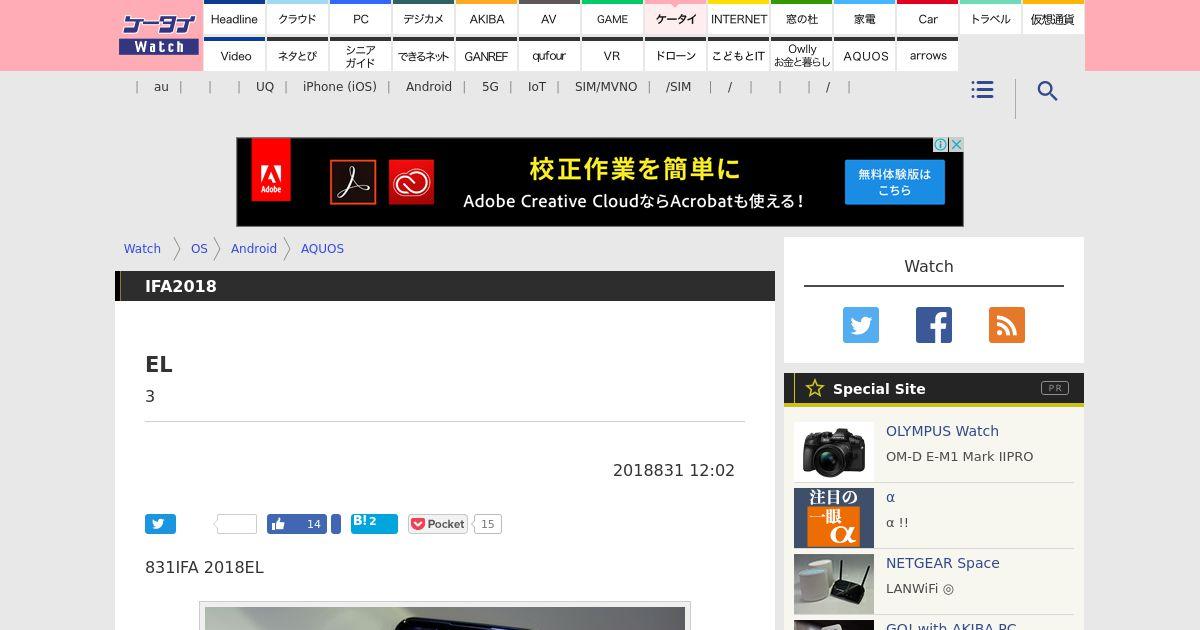Open the クラウド tab
The width and height of the screenshot is (1200, 630).
[x=297, y=19]
